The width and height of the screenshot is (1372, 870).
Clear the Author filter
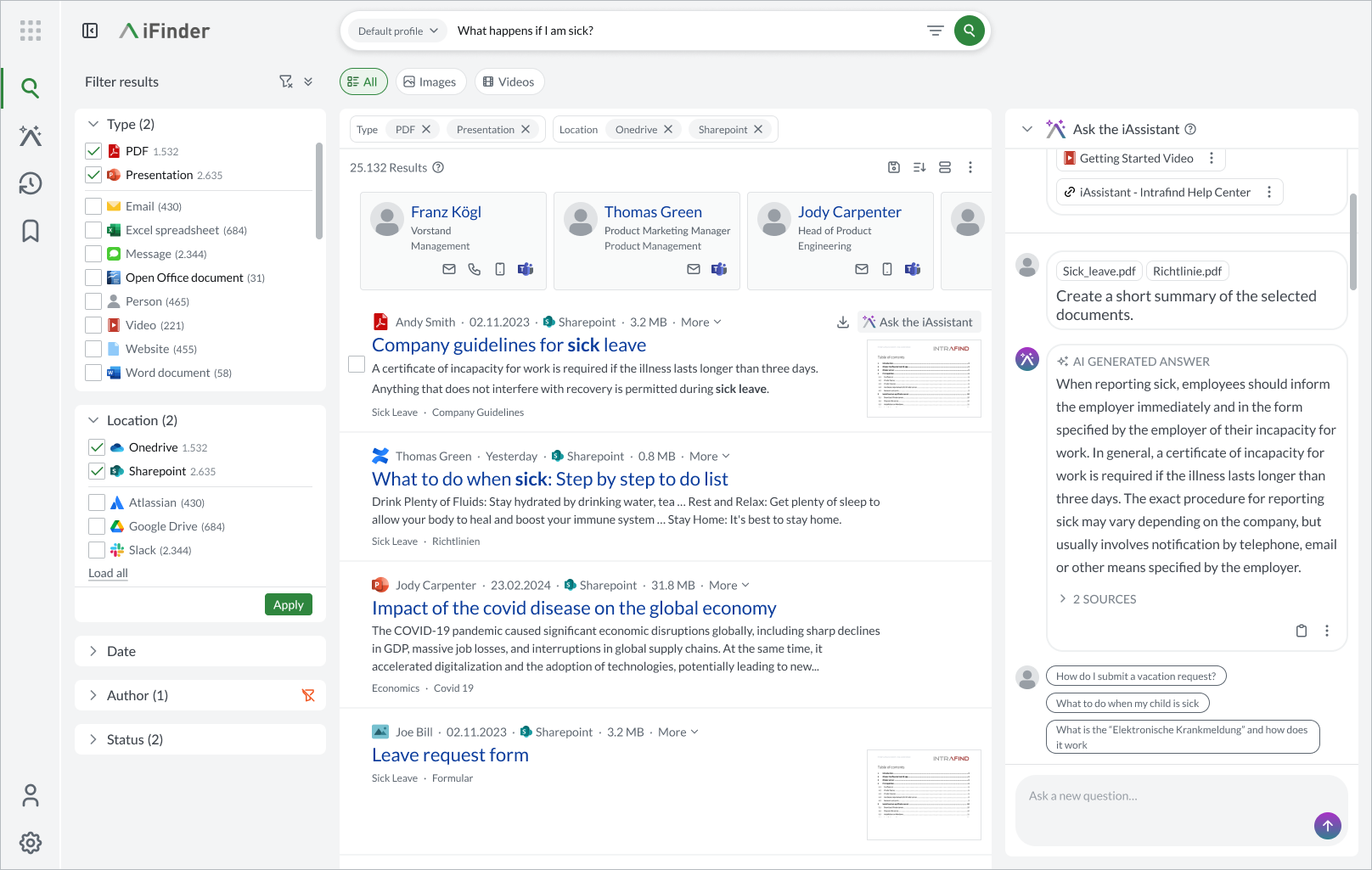click(x=308, y=695)
